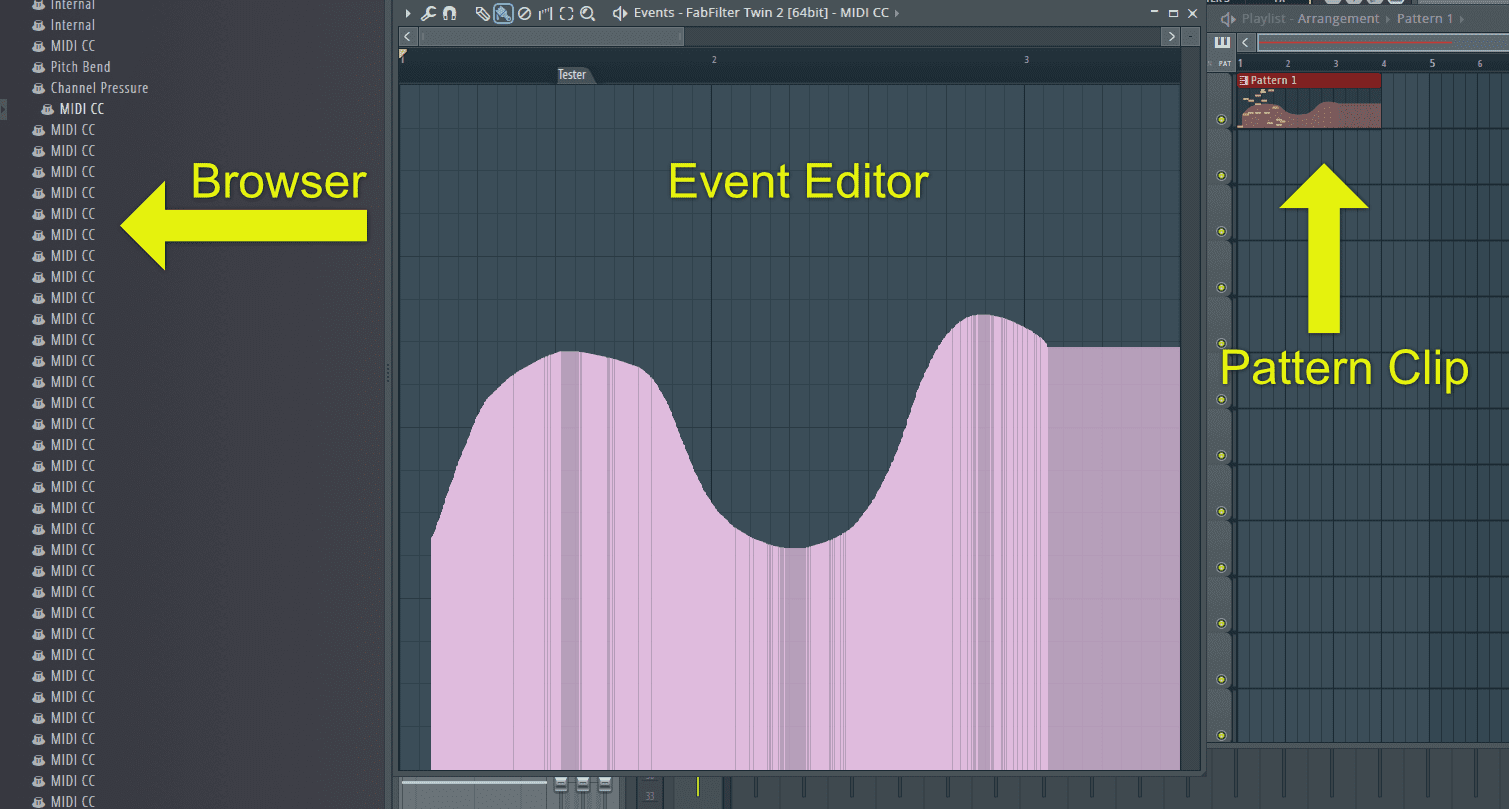Click Arrangement in the Playlist title bar
Screen dimensions: 1509x809
point(1338,18)
